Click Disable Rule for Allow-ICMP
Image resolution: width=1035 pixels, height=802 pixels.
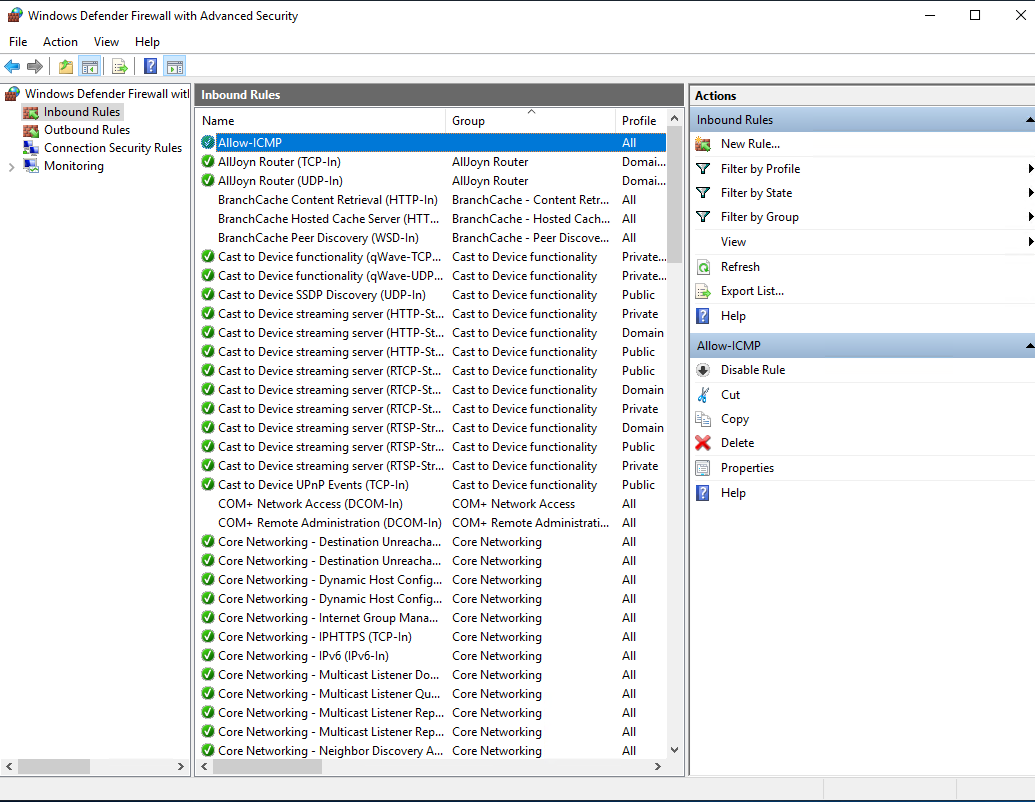pos(752,370)
